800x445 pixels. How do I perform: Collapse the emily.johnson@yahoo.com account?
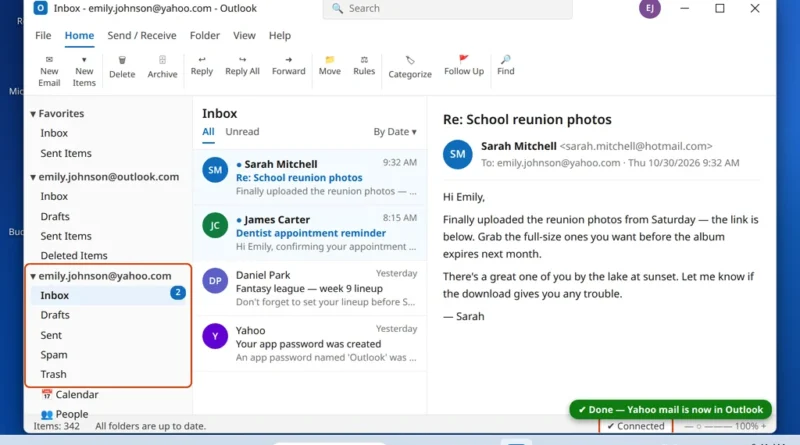point(33,276)
